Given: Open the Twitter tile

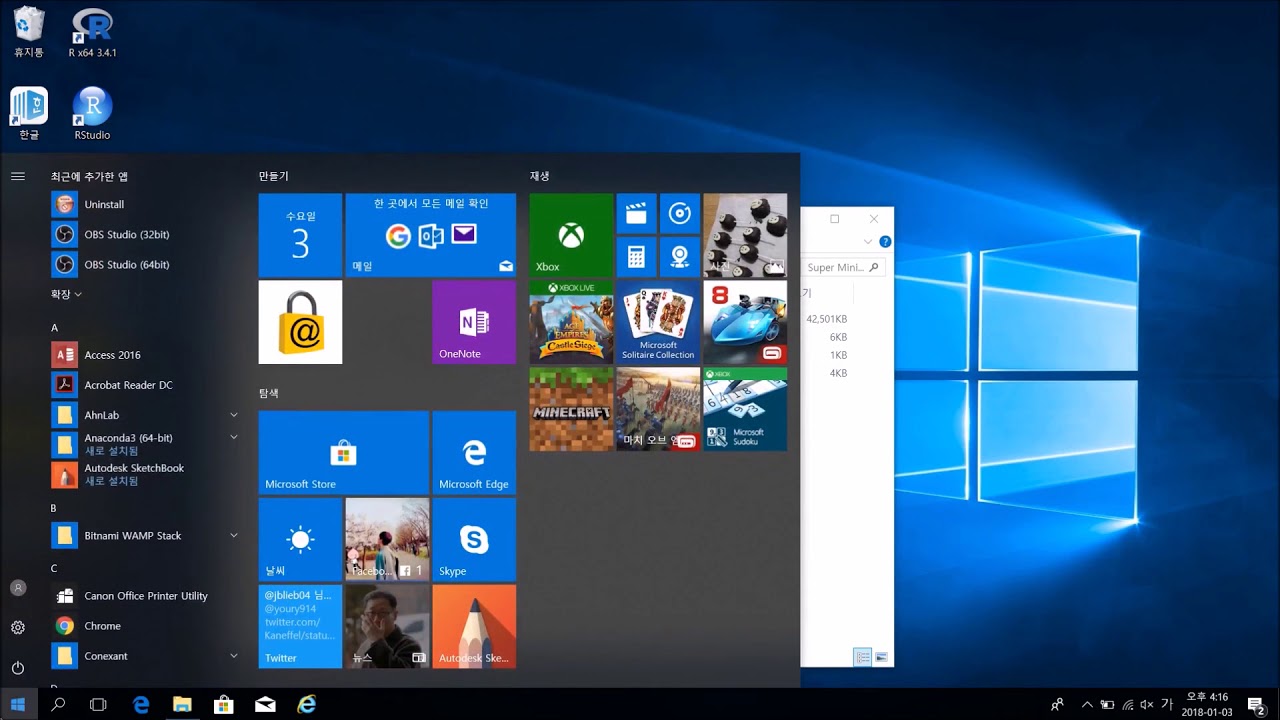Looking at the screenshot, I should [300, 627].
